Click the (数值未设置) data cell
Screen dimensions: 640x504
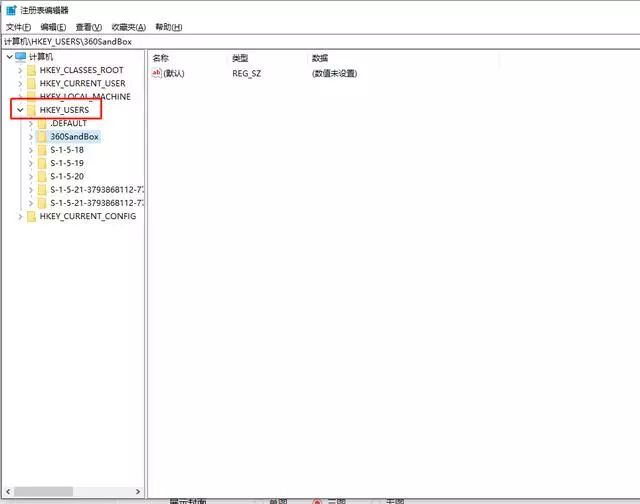335,73
